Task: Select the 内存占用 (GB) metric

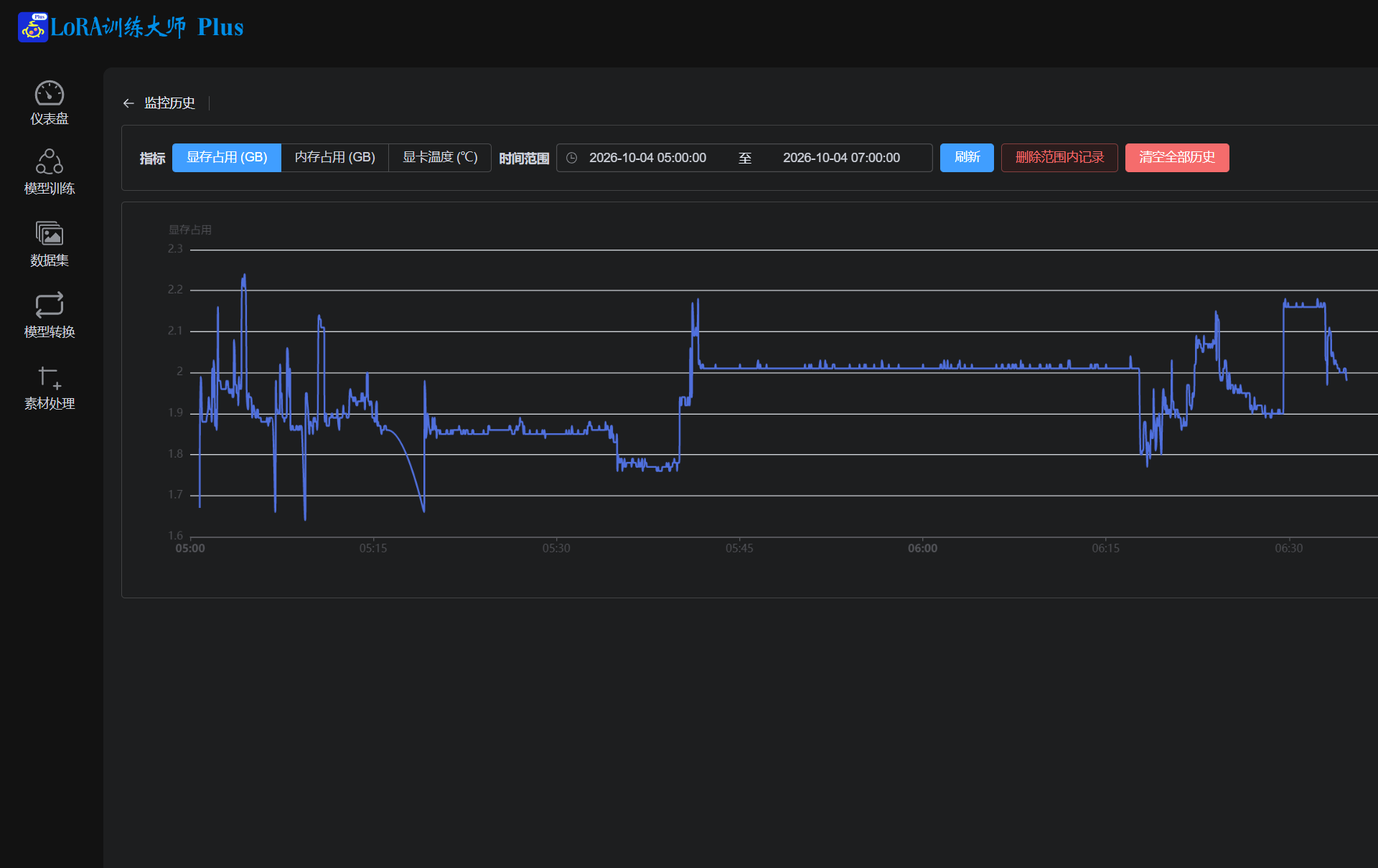Action: coord(335,157)
